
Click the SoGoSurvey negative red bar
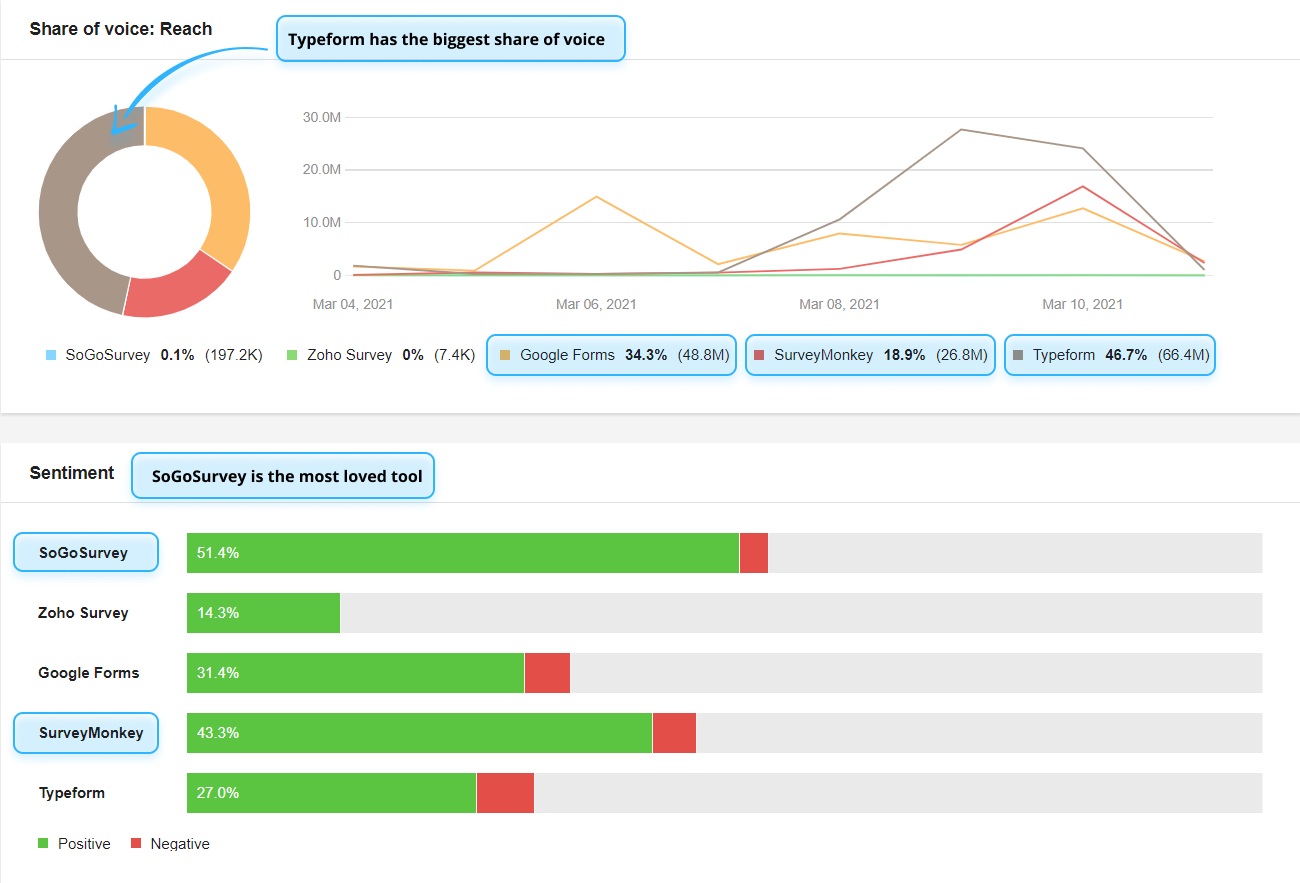[754, 553]
